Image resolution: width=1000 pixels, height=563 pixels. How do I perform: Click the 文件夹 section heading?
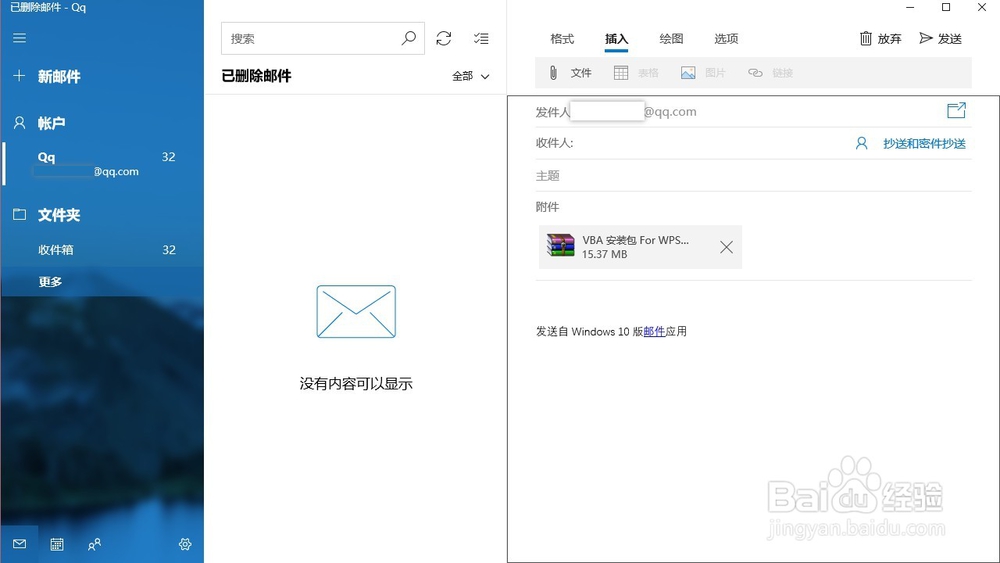59,215
